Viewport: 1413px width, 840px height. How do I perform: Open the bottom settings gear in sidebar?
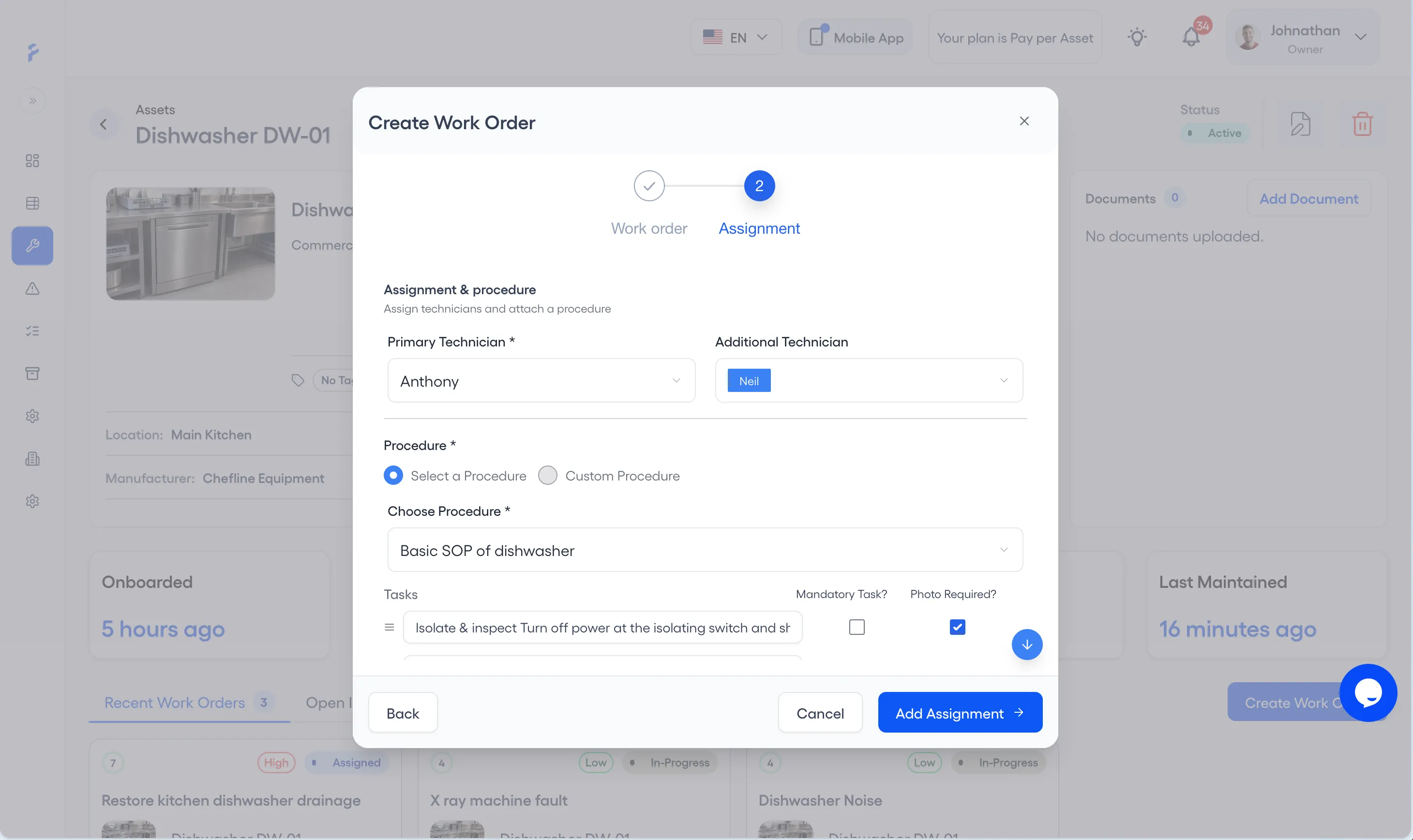coord(32,501)
